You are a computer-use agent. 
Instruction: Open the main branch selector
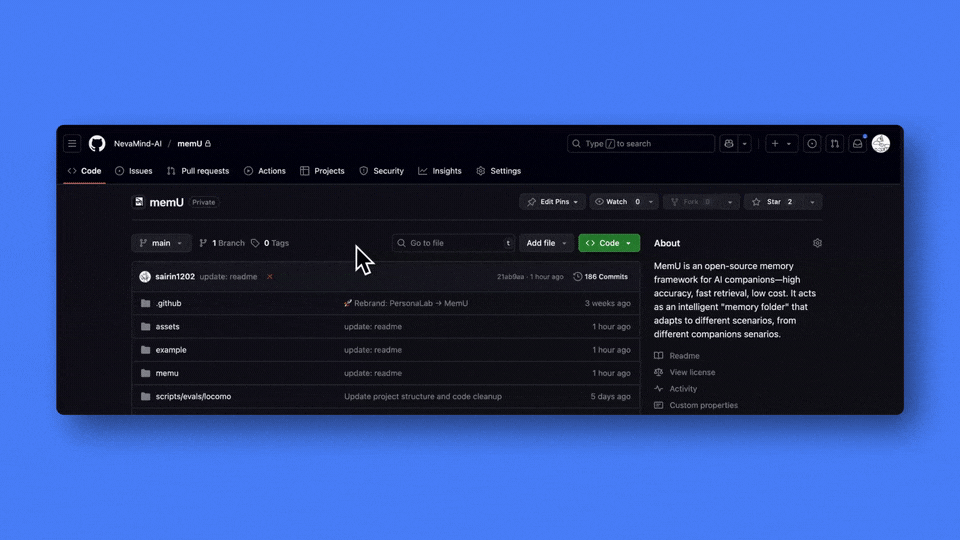point(161,243)
